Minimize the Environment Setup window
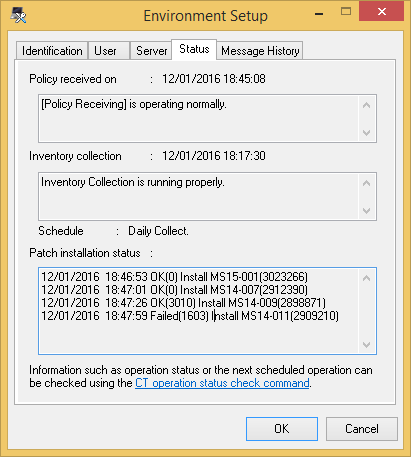Viewport: 411px width, 457px height. [319, 14]
